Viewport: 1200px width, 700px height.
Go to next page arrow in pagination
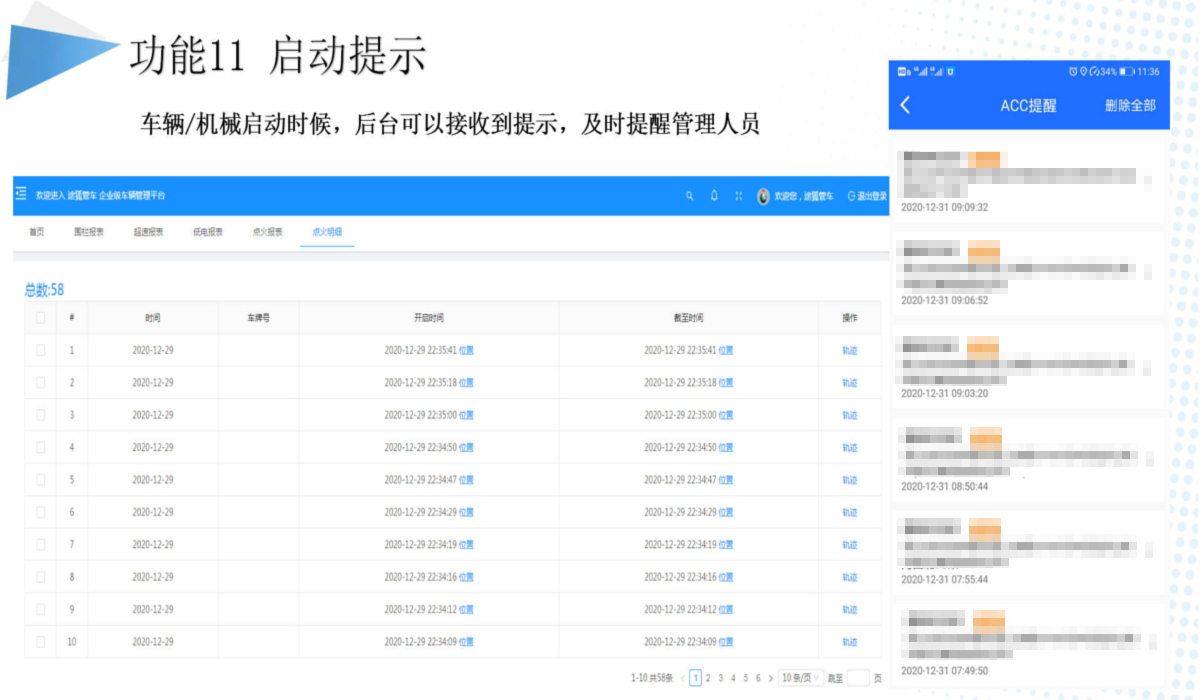point(770,678)
